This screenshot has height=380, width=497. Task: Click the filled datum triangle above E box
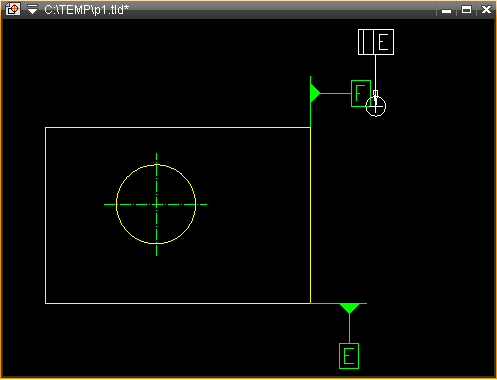[349, 308]
